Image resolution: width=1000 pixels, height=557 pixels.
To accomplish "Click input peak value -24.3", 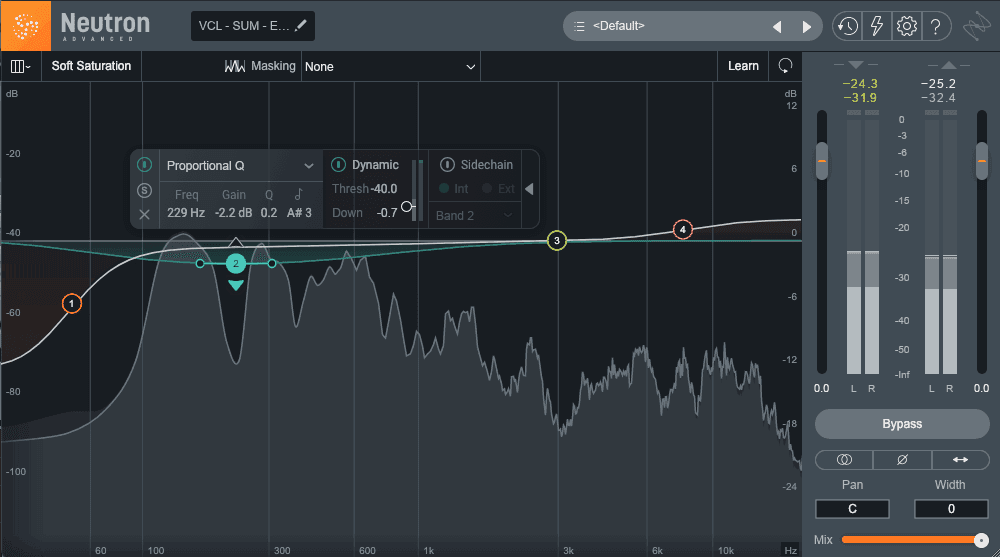I will pyautogui.click(x=860, y=84).
